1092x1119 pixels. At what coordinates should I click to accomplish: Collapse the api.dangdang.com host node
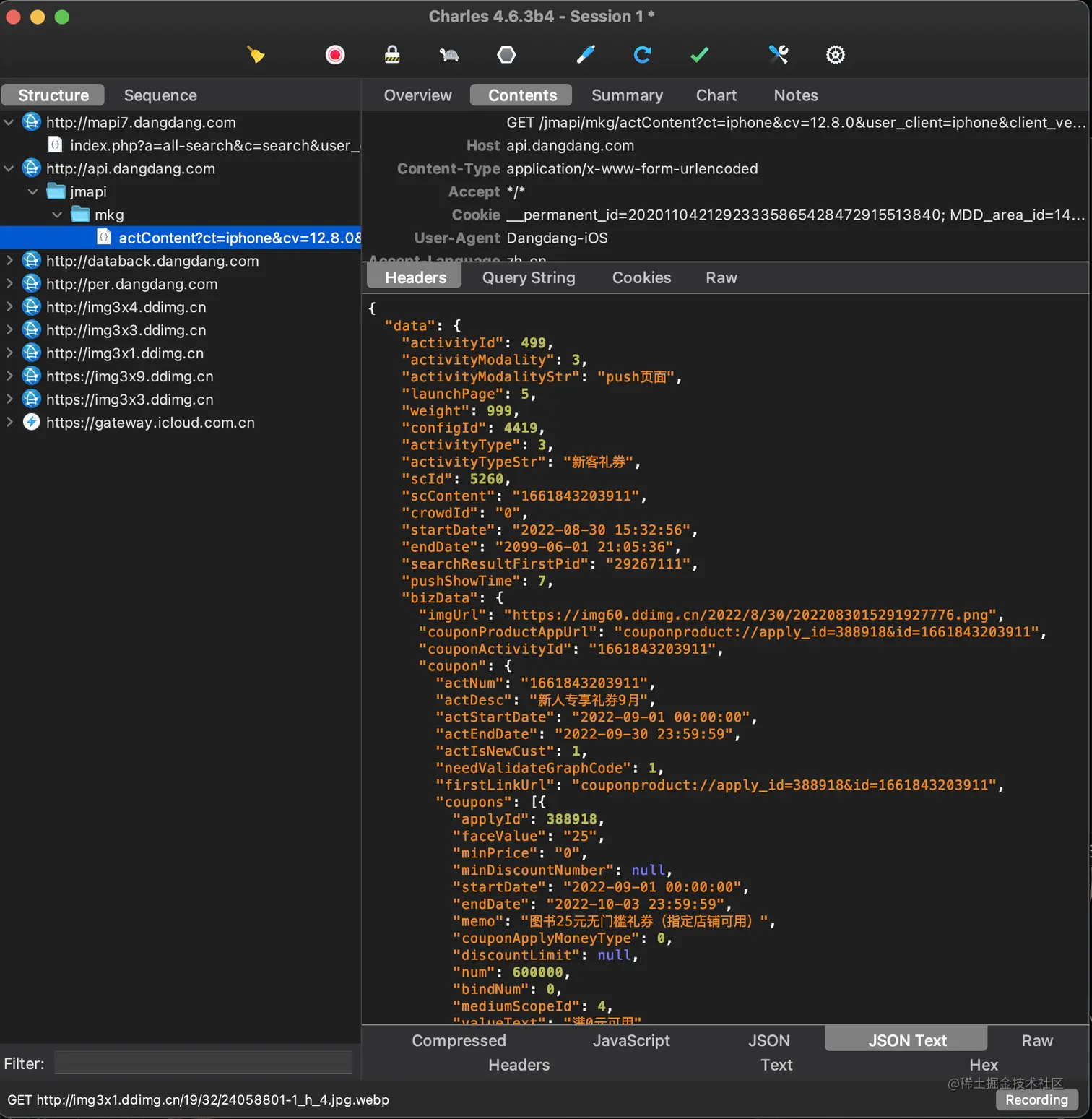coord(9,168)
